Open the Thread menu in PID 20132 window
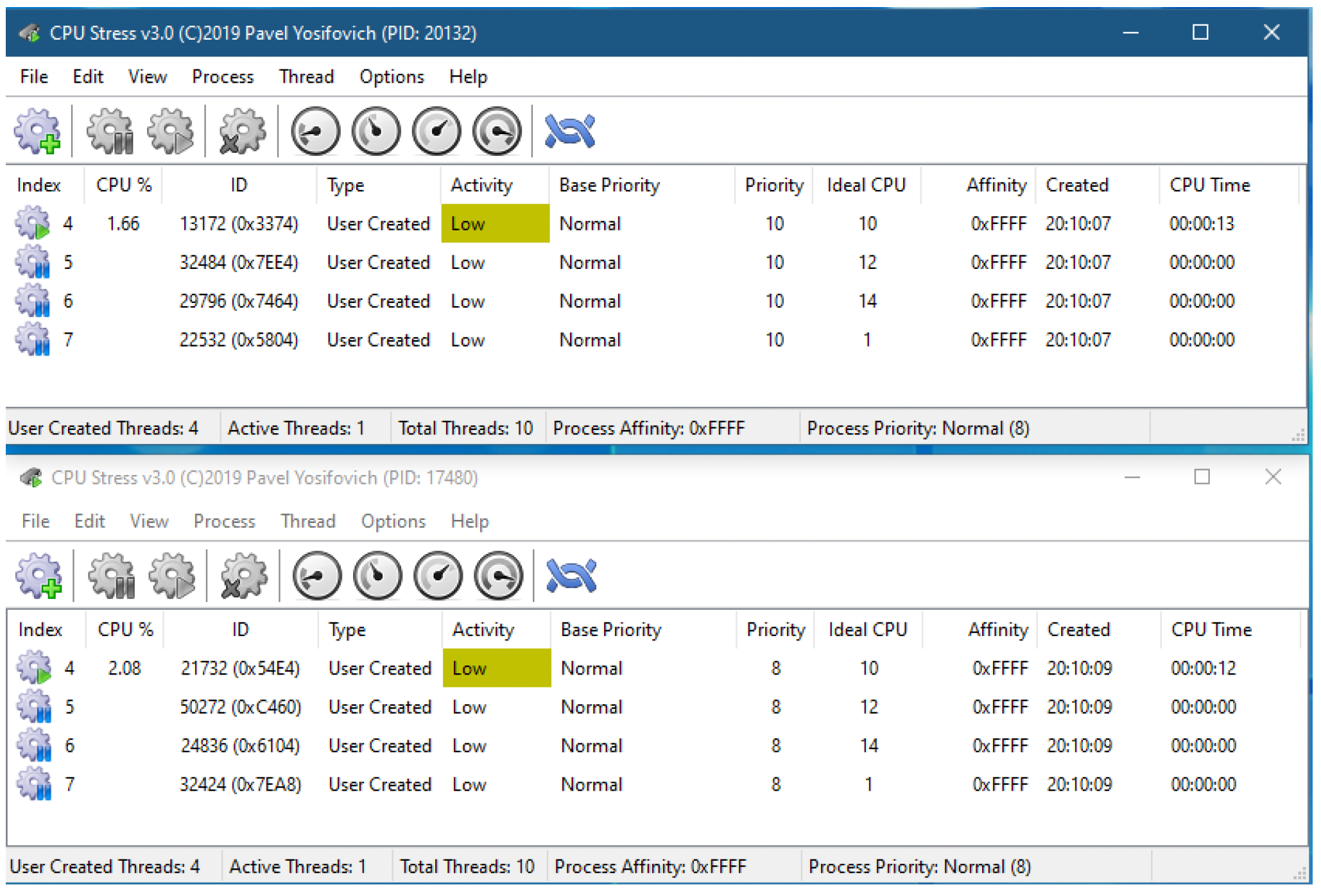This screenshot has width=1321, height=896. tap(306, 76)
